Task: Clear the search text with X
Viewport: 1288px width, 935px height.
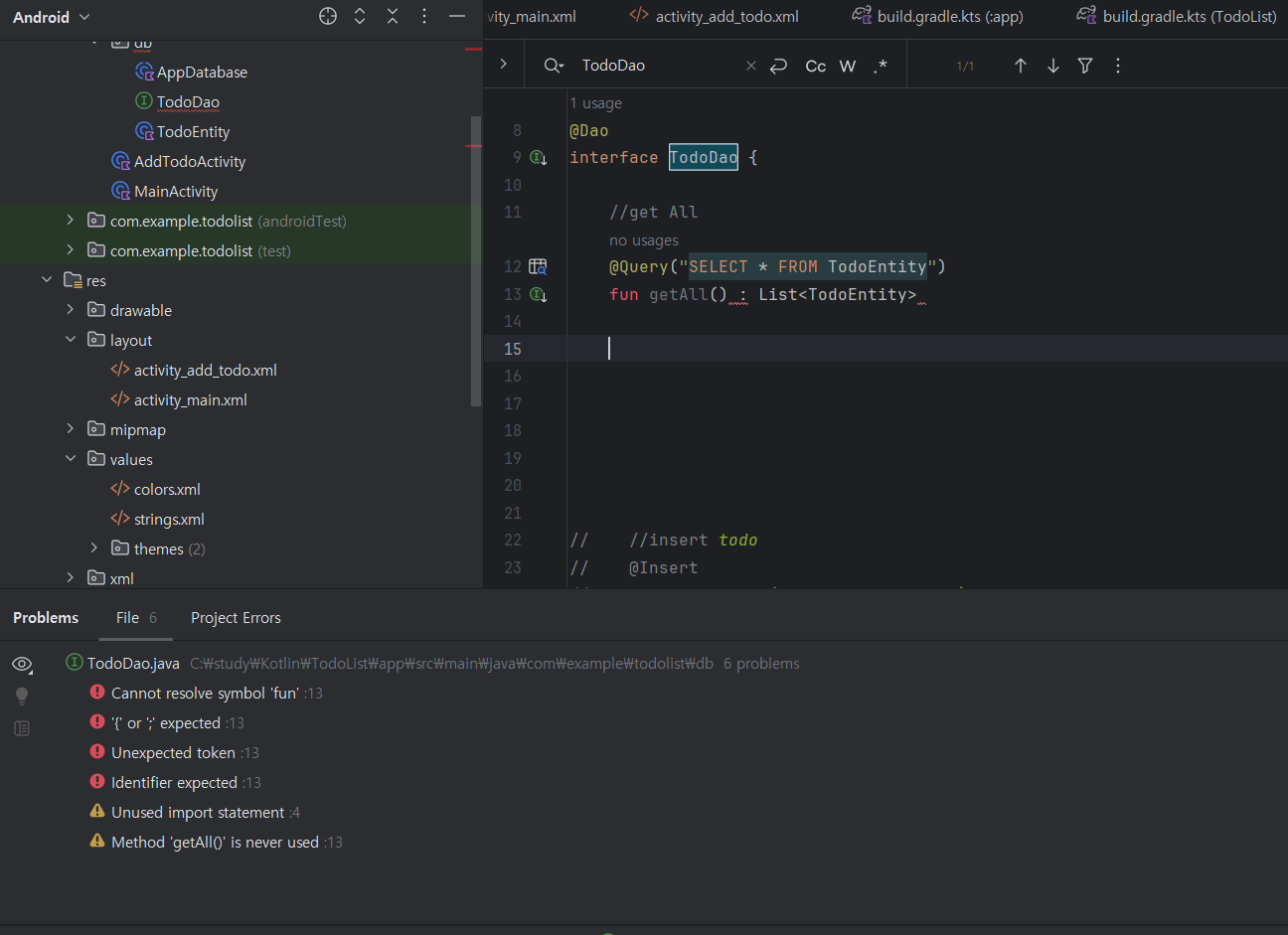Action: [x=750, y=66]
